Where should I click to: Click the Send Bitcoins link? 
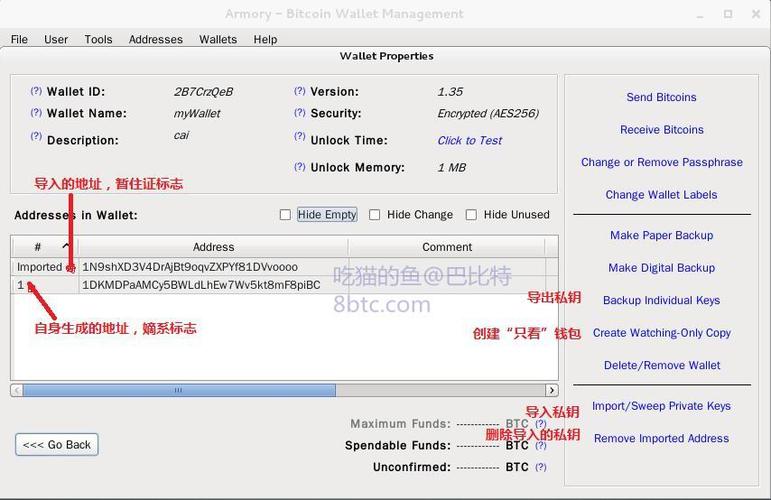(x=661, y=97)
